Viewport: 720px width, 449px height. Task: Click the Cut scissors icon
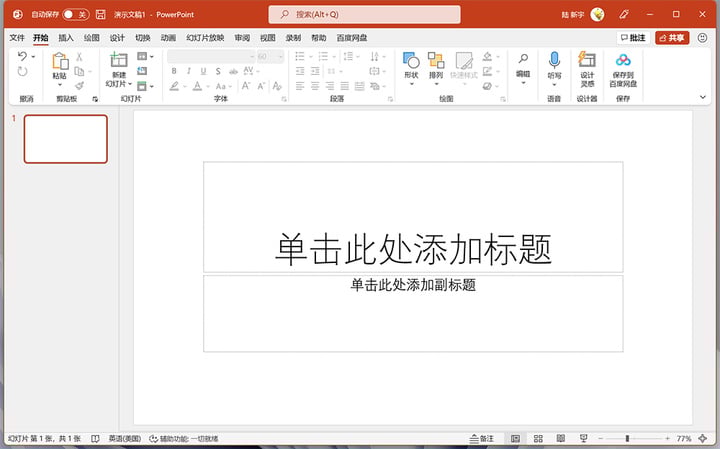(79, 56)
